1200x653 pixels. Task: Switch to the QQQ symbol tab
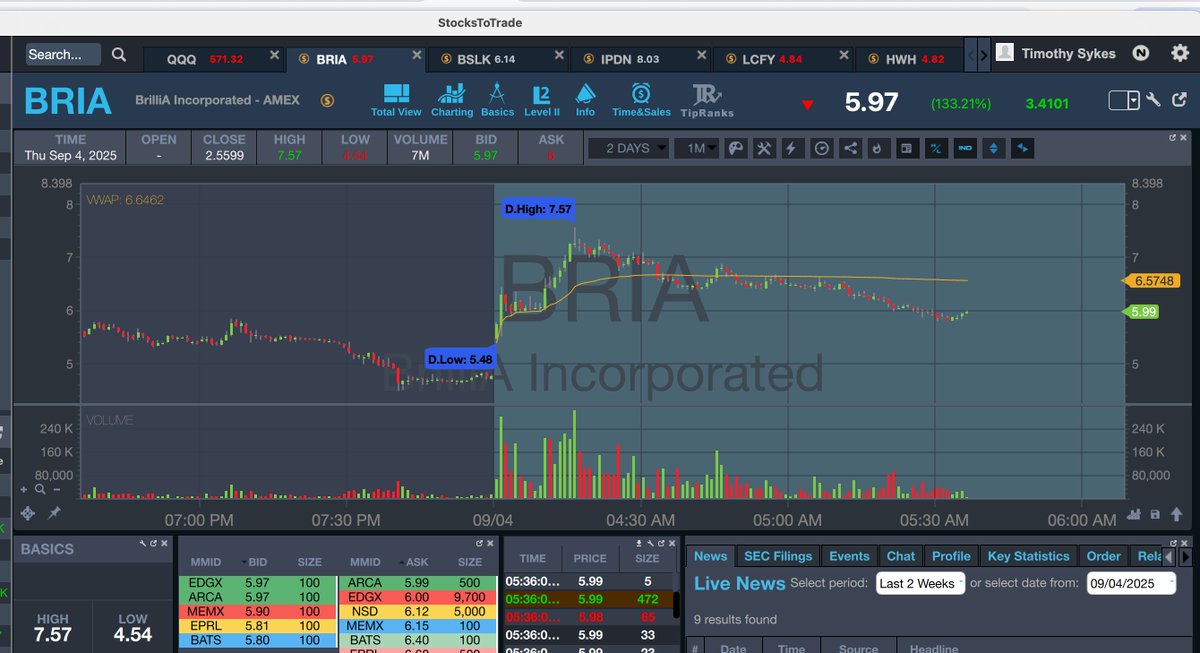[x=214, y=59]
